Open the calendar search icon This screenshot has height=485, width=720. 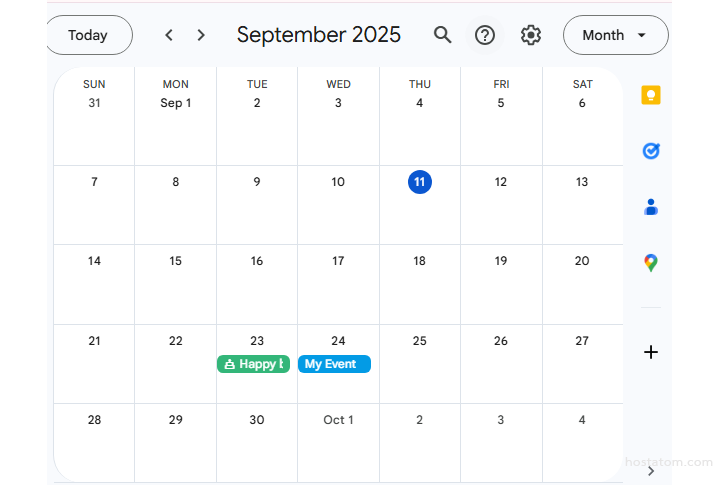point(443,35)
